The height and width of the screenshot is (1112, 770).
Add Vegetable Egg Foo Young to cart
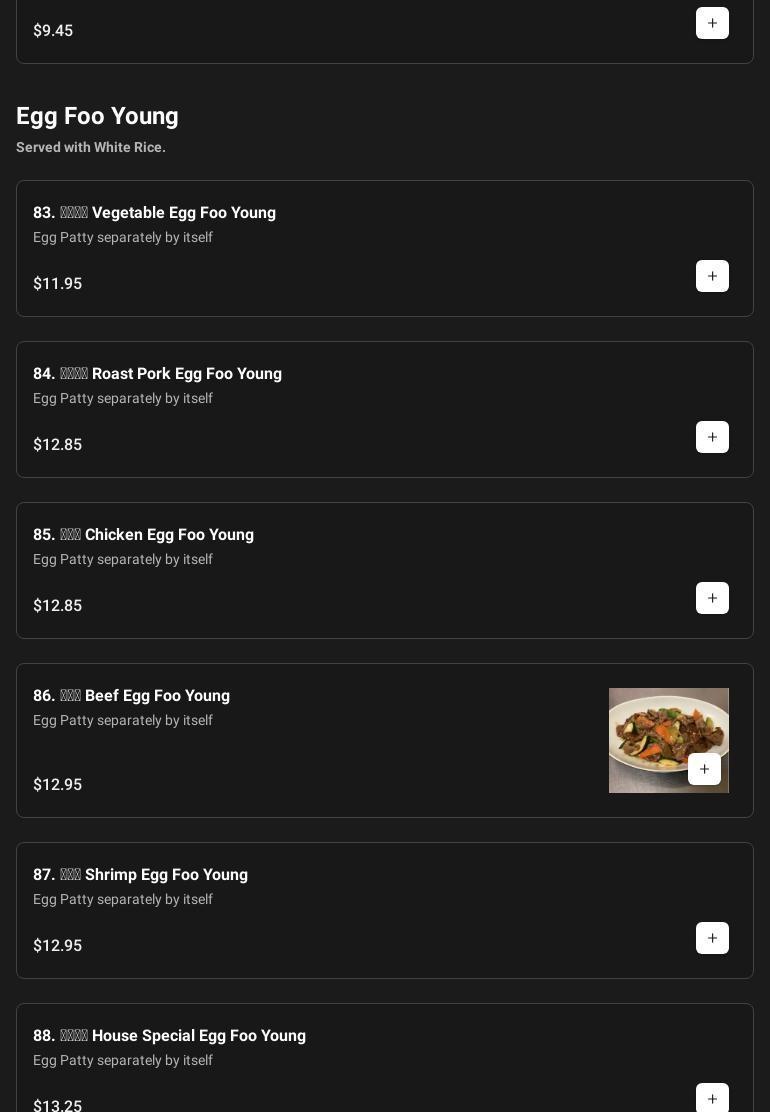pos(712,276)
